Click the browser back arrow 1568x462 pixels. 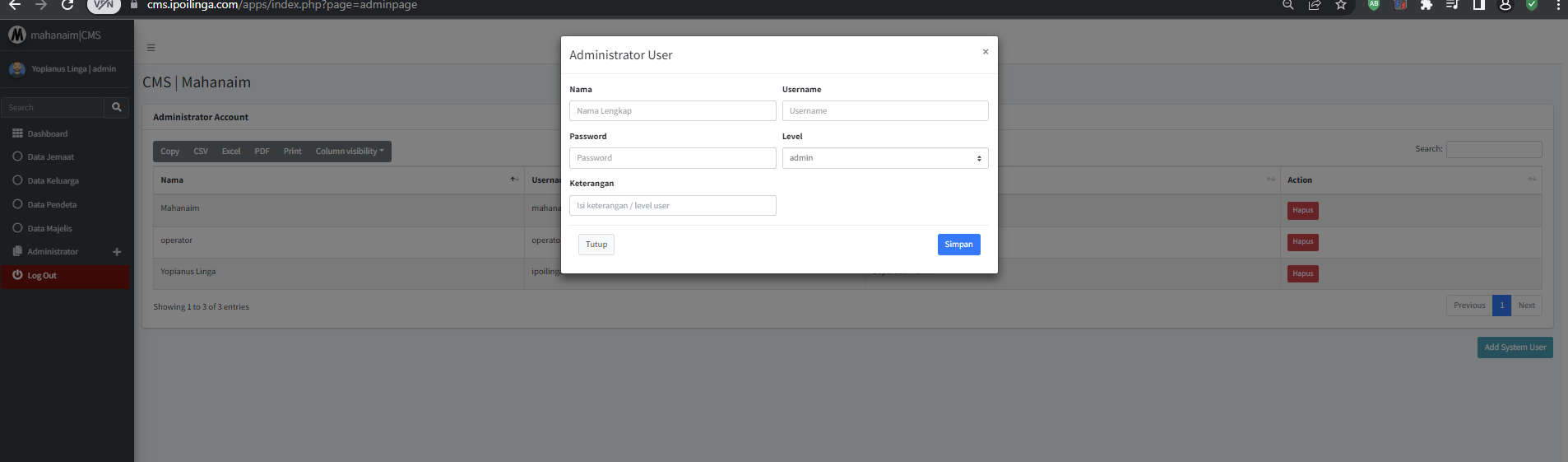(15, 5)
